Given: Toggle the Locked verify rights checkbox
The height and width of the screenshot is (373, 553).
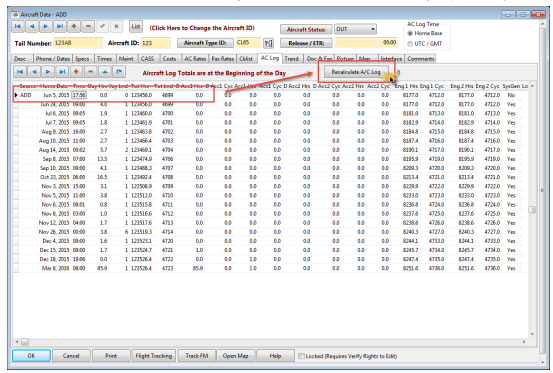Looking at the screenshot, I should [x=301, y=356].
